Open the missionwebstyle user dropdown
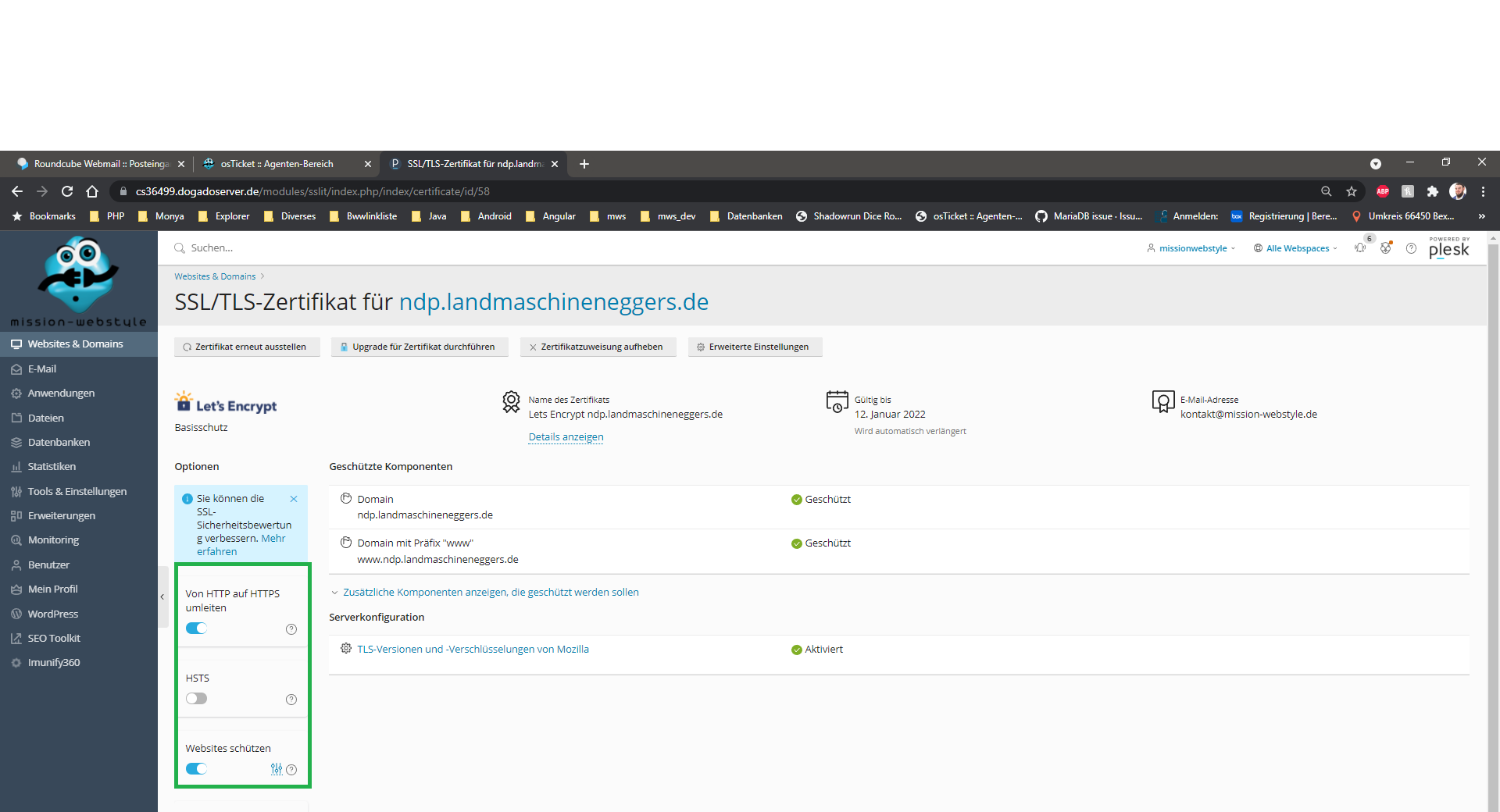Viewport: 1500px width, 812px height. point(1192,248)
